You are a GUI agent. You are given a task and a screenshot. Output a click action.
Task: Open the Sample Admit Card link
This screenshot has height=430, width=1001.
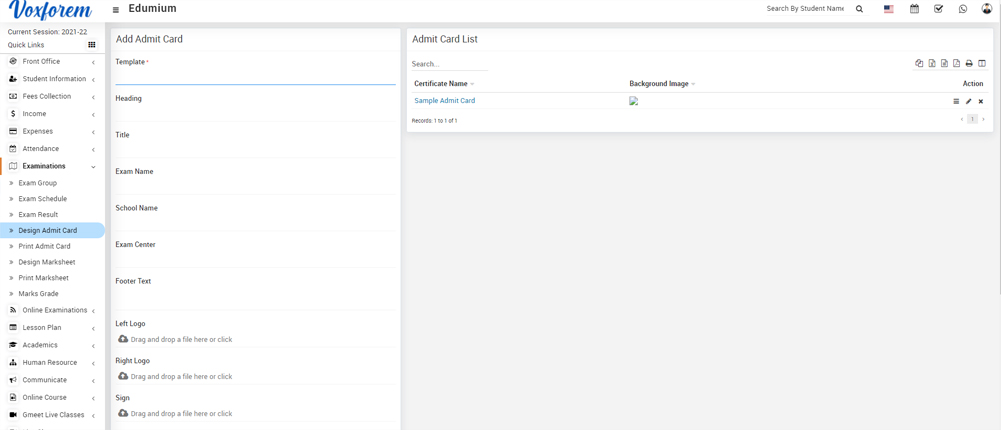[x=444, y=101]
